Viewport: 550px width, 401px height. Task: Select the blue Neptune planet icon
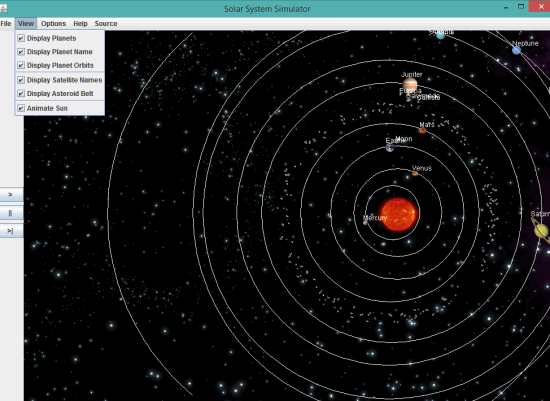(516, 51)
